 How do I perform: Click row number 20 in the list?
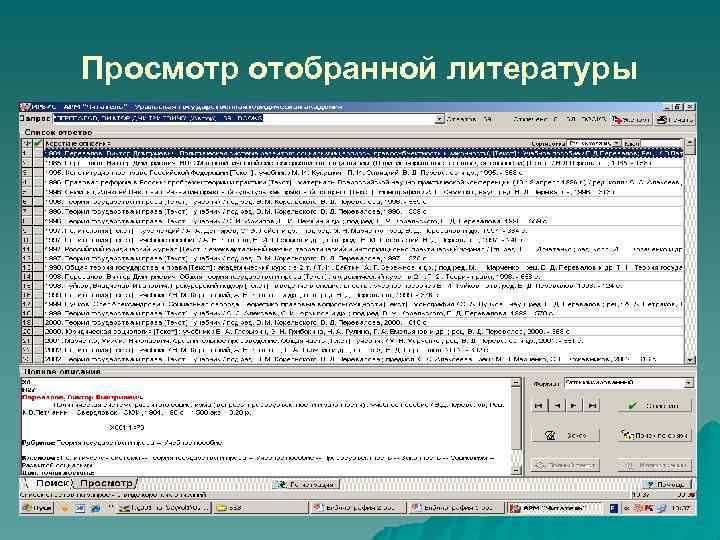click(27, 331)
